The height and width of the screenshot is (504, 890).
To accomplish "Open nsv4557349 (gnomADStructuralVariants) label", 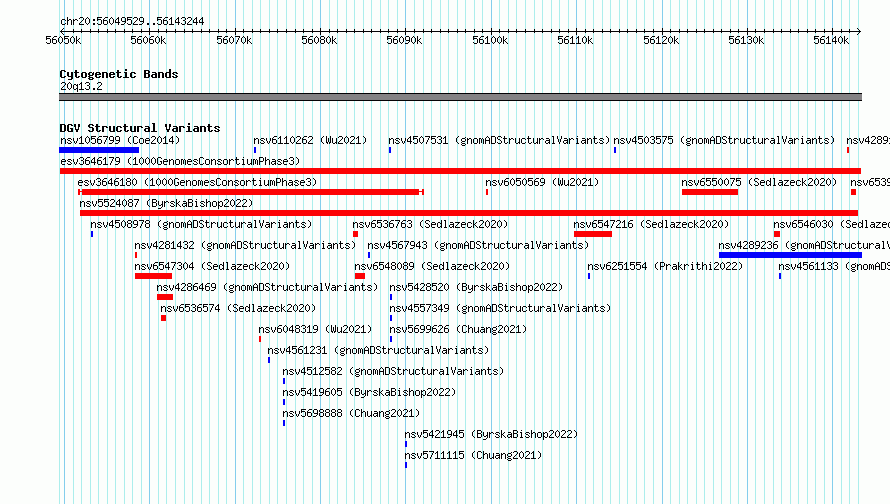I will coord(500,308).
